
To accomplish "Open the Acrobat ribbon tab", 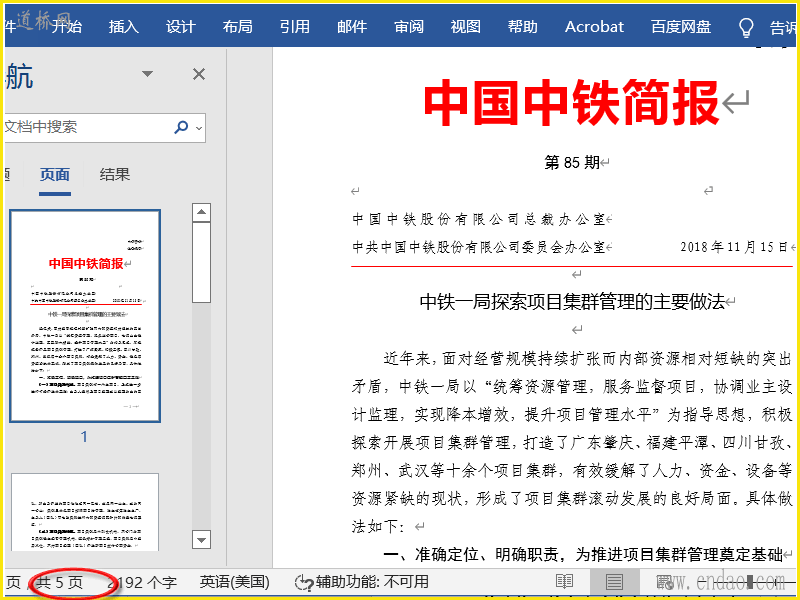I will [594, 27].
